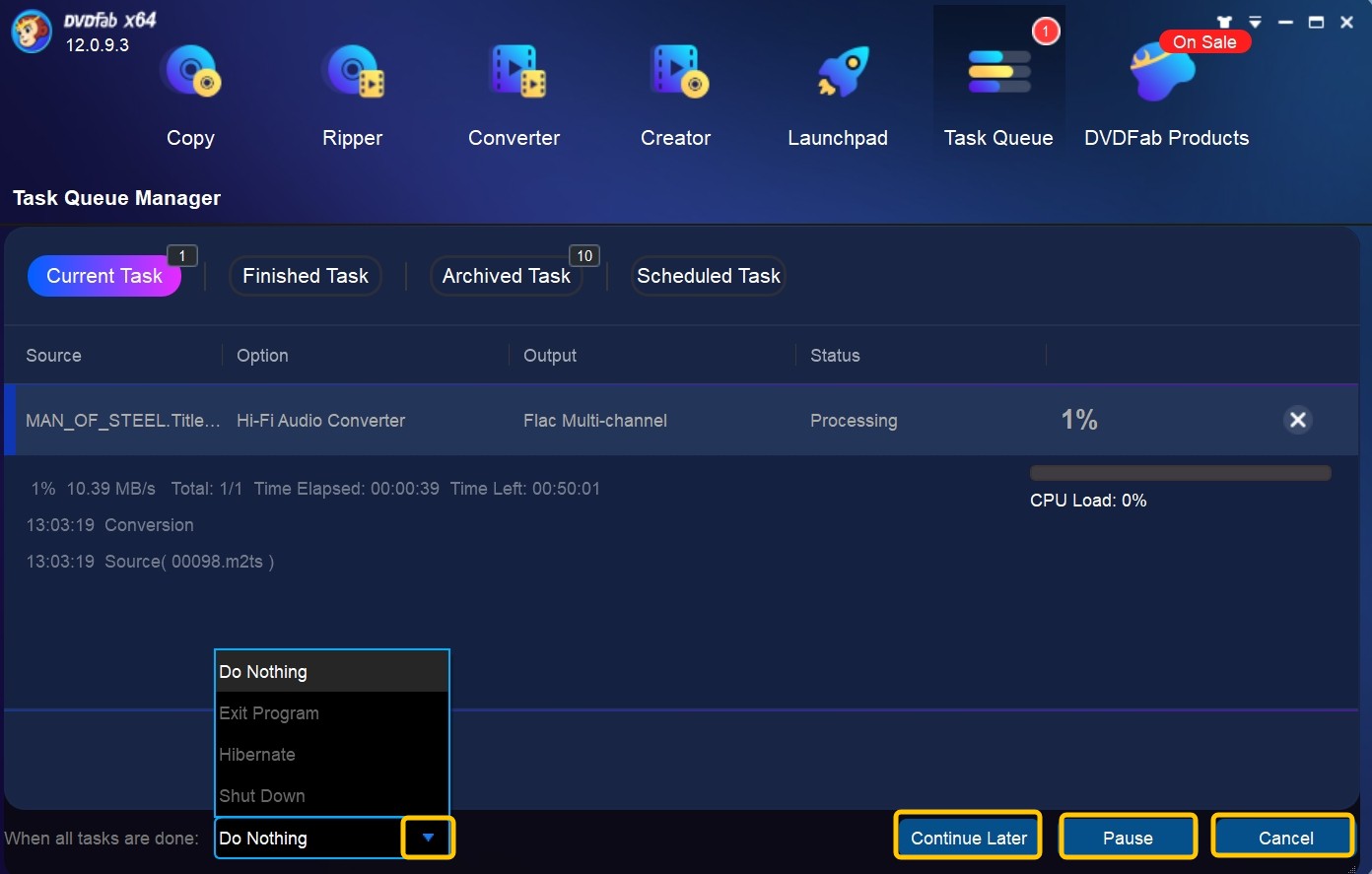Maximize the DVDFab window
Screen dimensions: 1372x874
click(x=1316, y=22)
